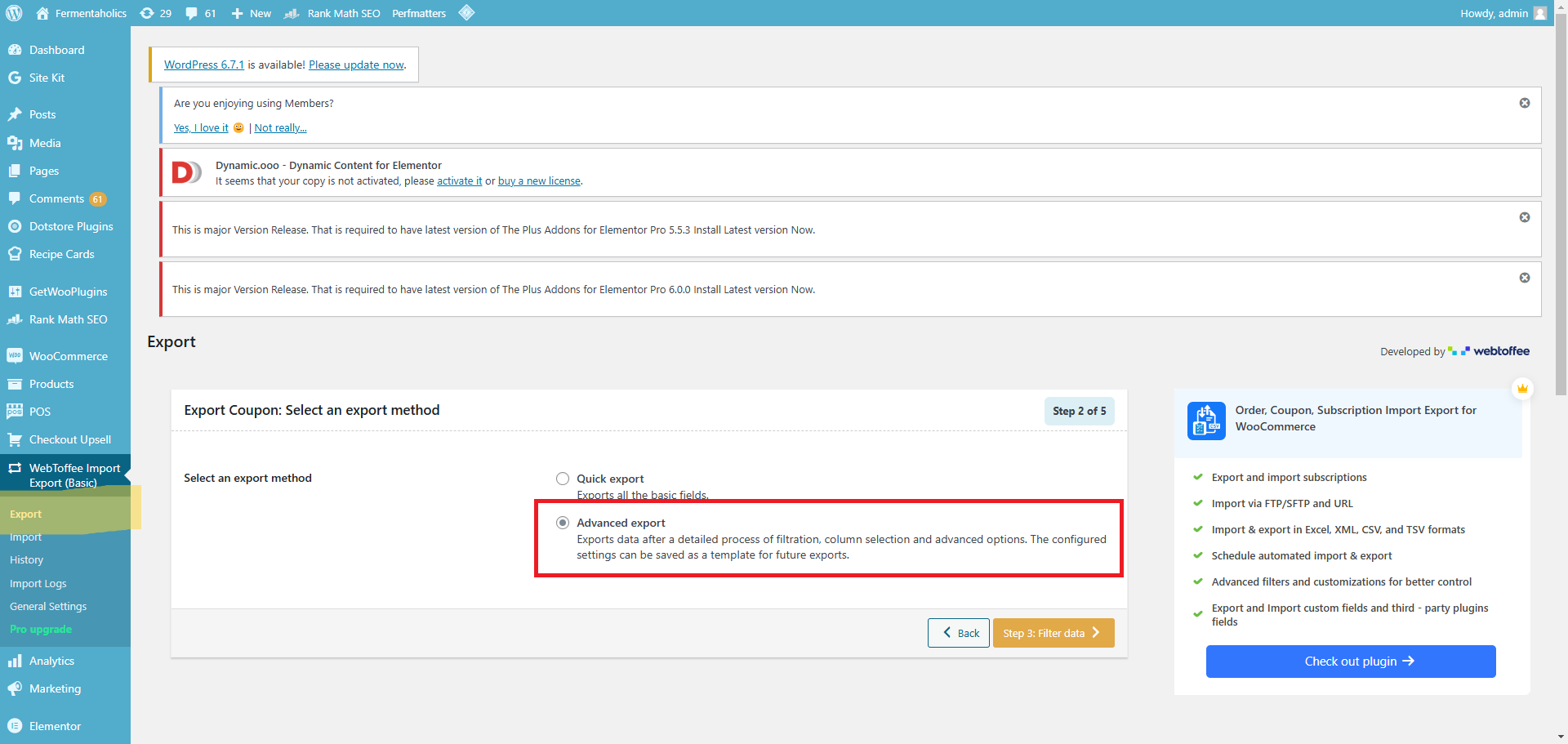Viewport: 1568px width, 744px height.
Task: Click the Back button
Action: [959, 633]
